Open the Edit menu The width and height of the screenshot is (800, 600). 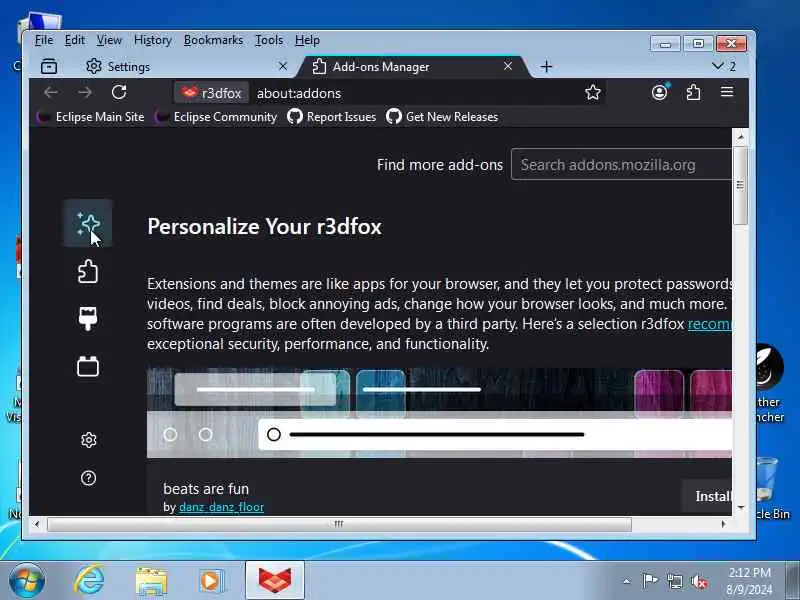pyautogui.click(x=74, y=40)
